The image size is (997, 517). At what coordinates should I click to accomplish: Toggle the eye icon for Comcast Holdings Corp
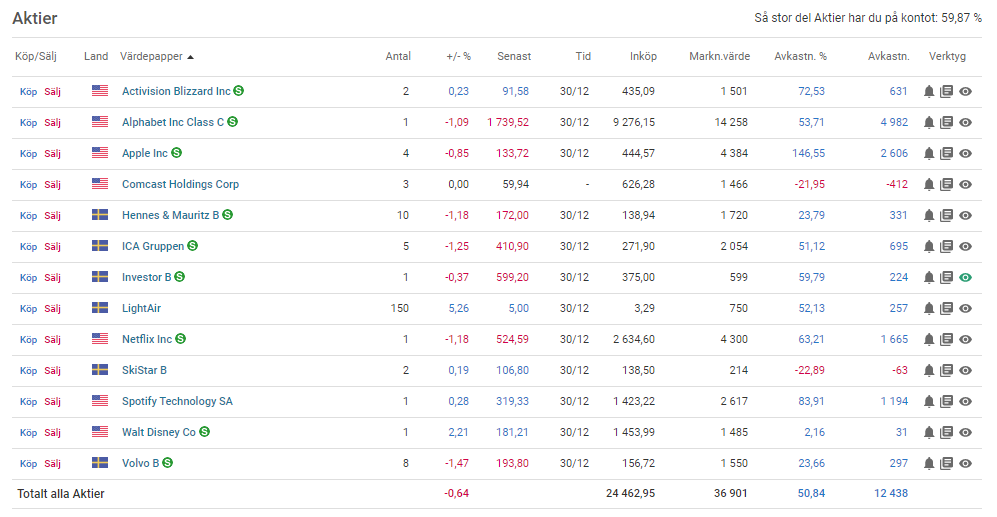pyautogui.click(x=965, y=184)
